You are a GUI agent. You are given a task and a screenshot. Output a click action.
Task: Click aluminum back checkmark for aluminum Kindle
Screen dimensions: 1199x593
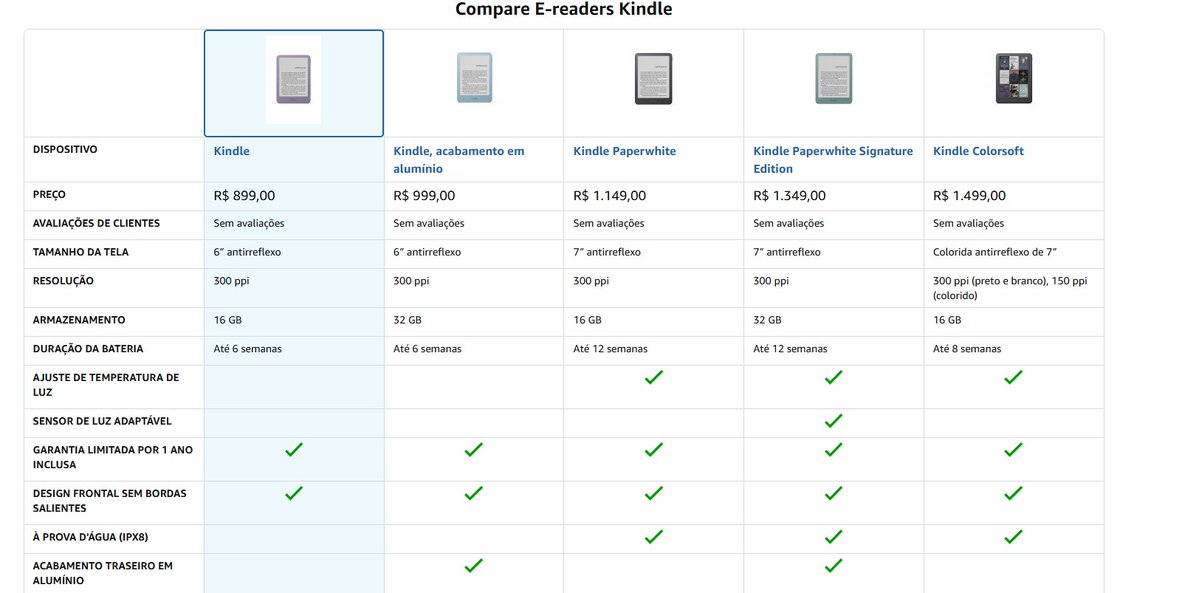(x=474, y=566)
